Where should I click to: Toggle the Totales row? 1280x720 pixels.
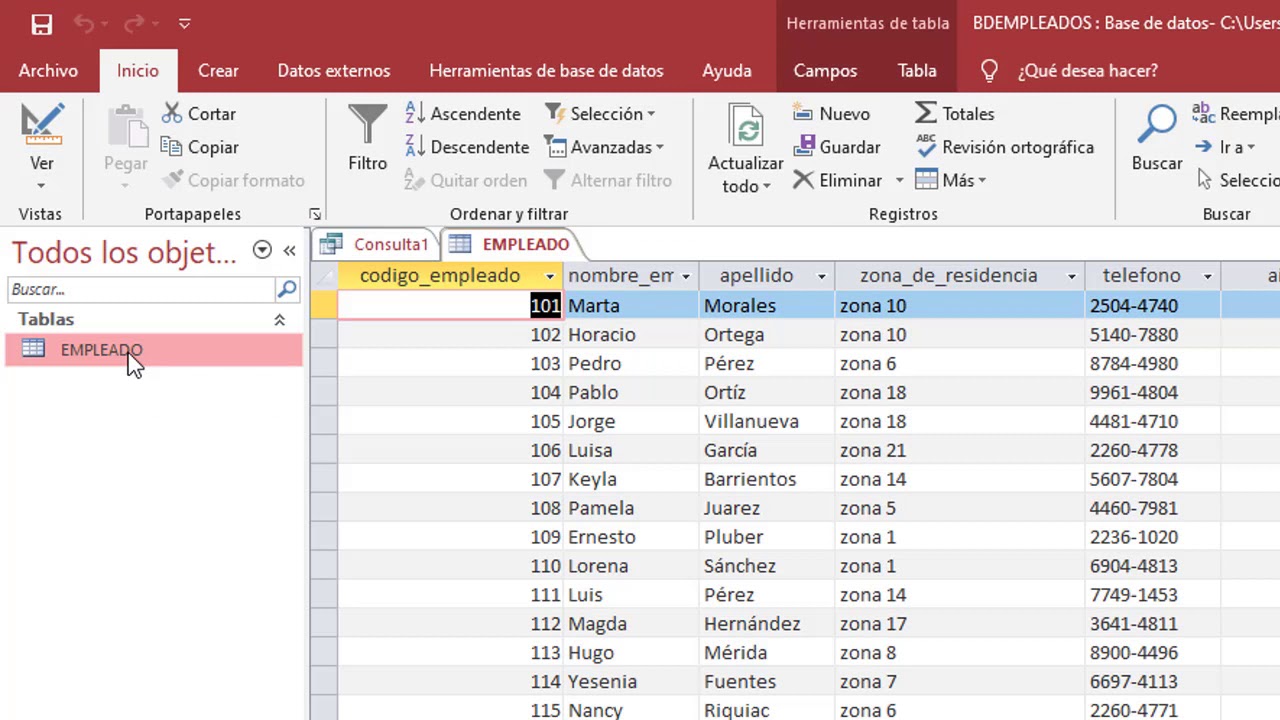pyautogui.click(x=955, y=114)
